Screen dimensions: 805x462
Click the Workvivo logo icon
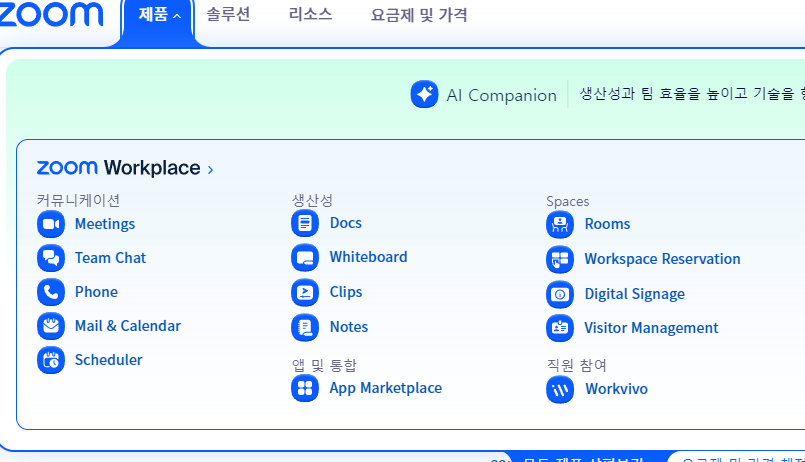tap(560, 389)
